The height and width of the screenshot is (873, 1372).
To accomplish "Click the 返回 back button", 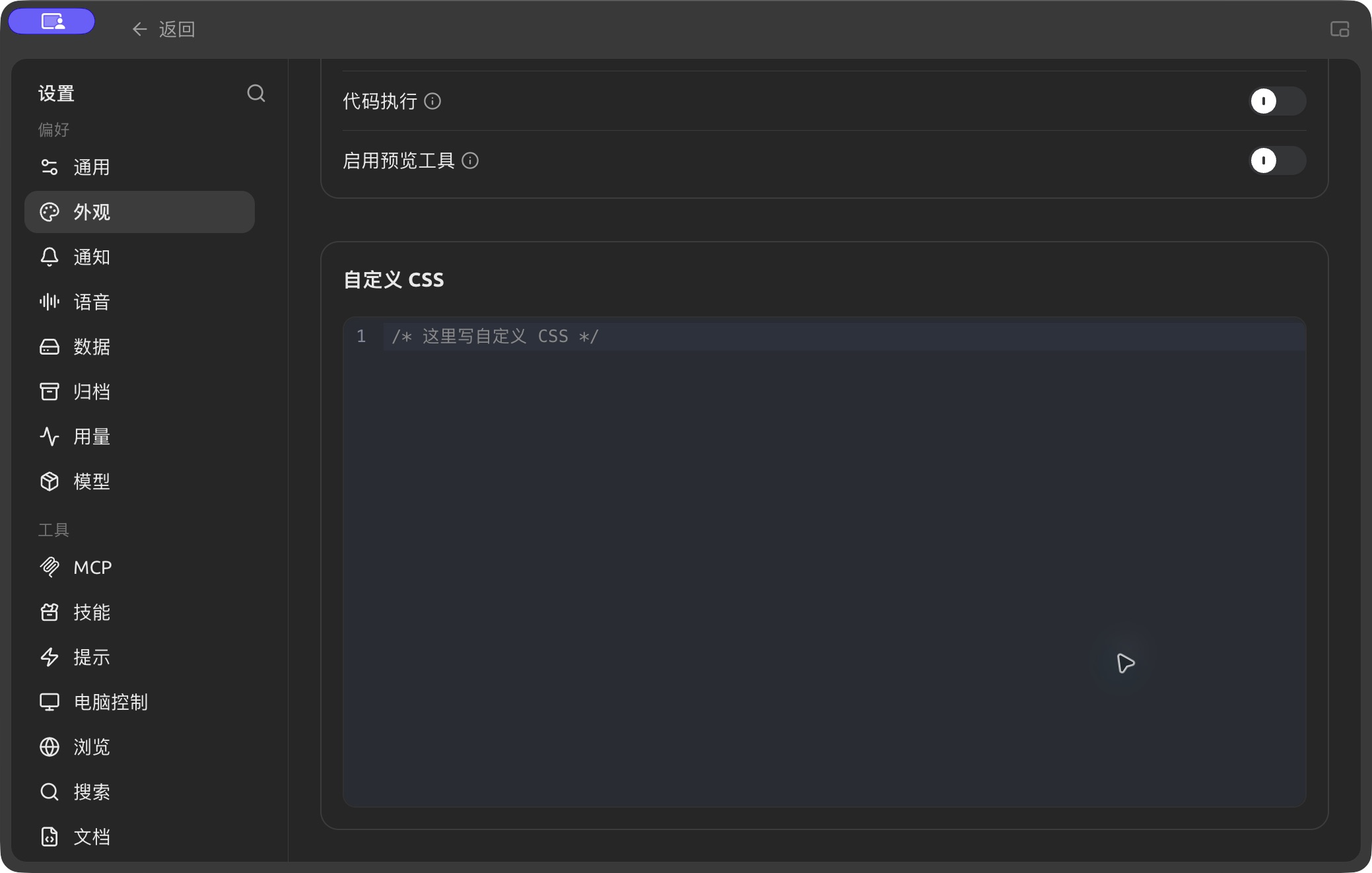I will (163, 29).
